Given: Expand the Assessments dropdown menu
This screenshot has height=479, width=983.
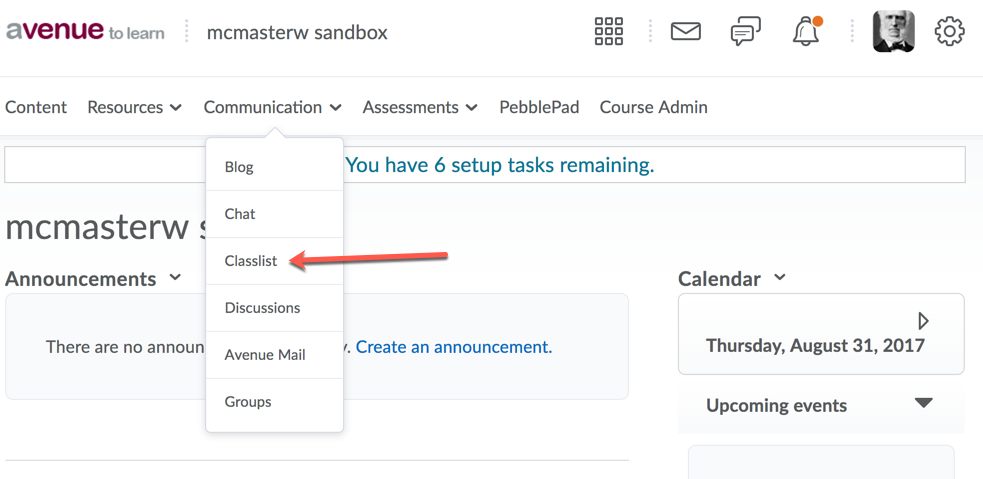Looking at the screenshot, I should 419,107.
